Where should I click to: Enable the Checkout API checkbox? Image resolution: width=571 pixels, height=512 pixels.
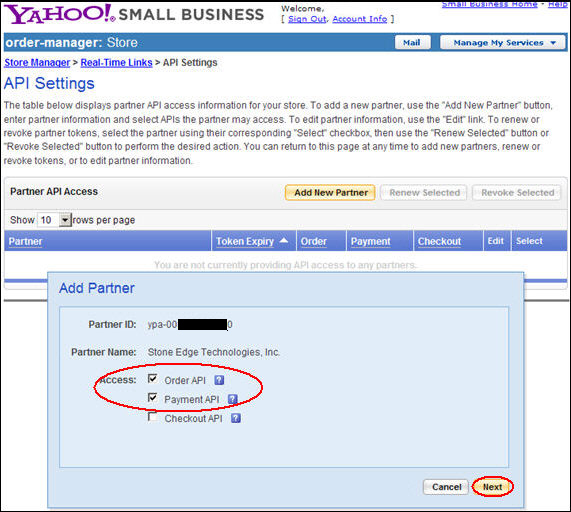point(153,417)
